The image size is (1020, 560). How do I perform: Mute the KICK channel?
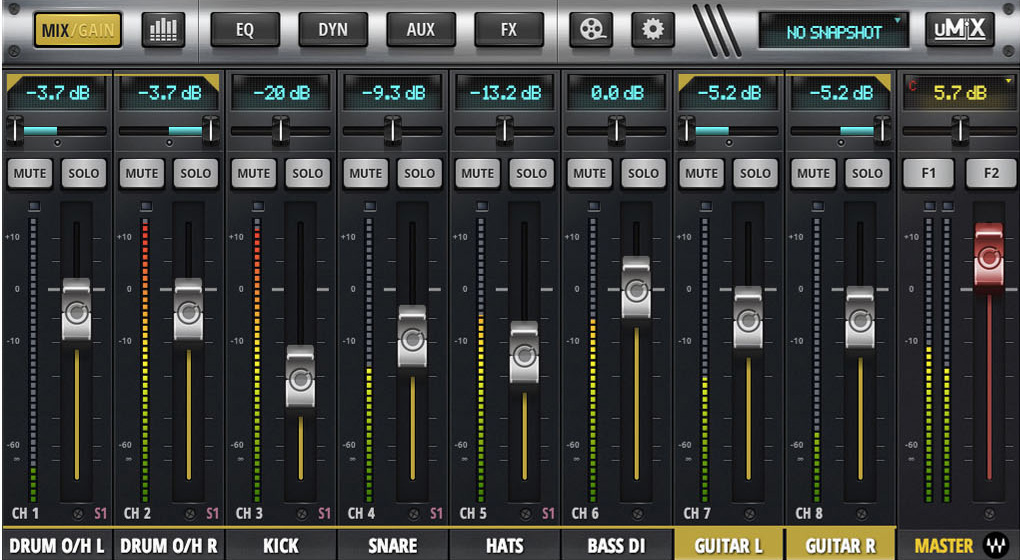click(x=254, y=173)
